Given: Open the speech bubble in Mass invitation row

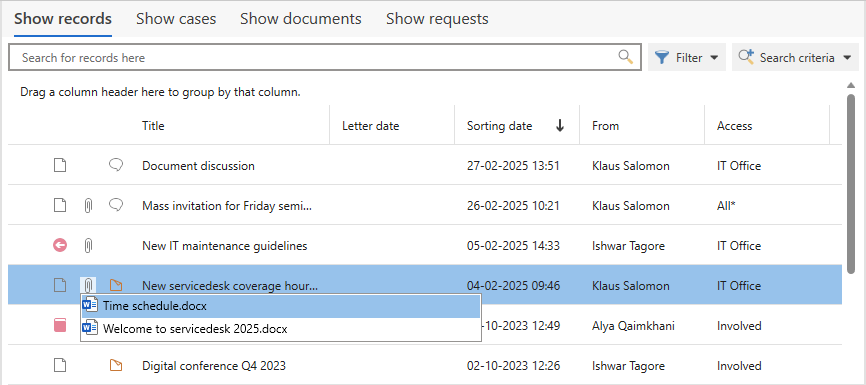Looking at the screenshot, I should 115,205.
